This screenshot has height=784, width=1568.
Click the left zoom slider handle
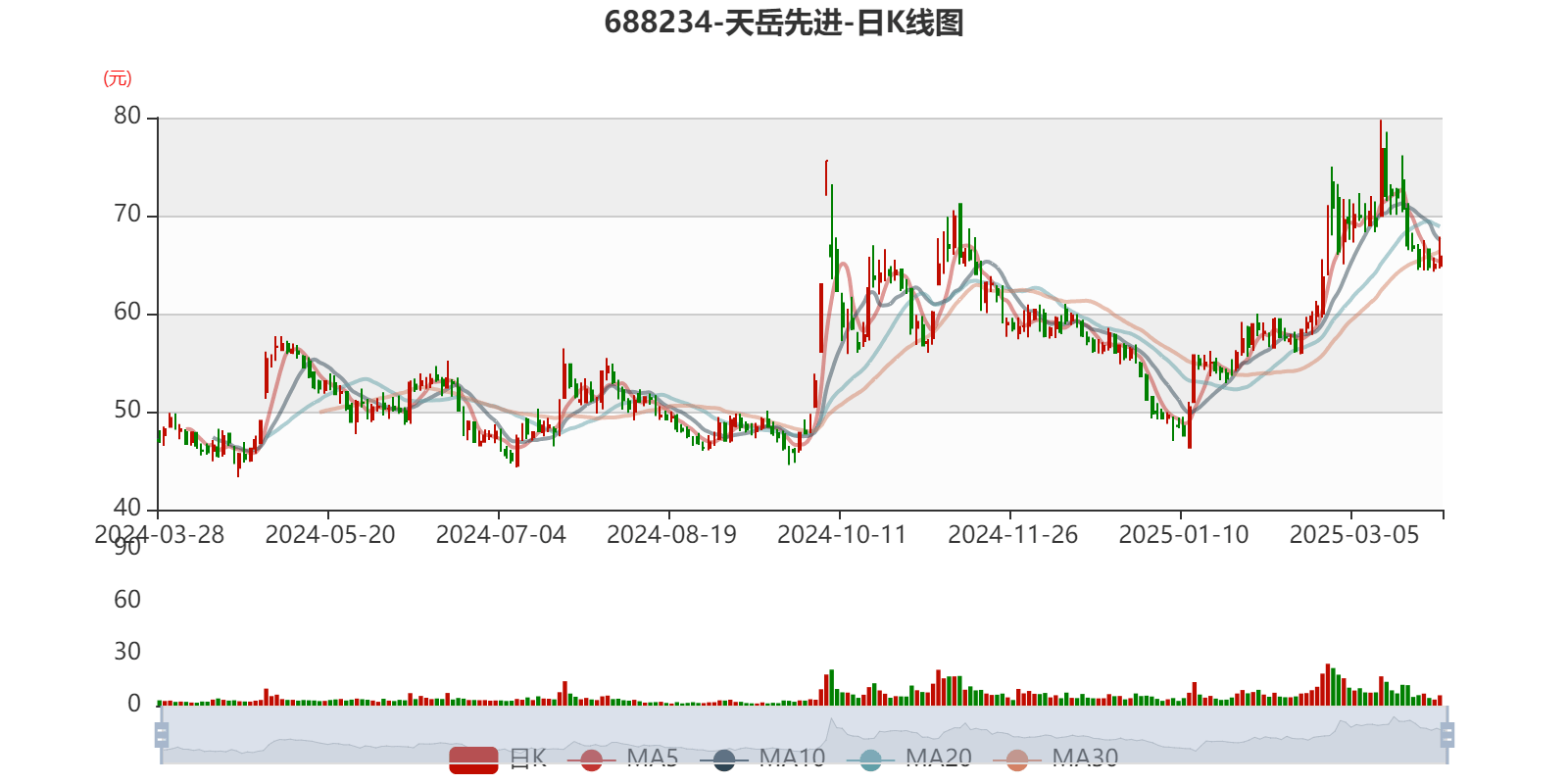[160, 734]
